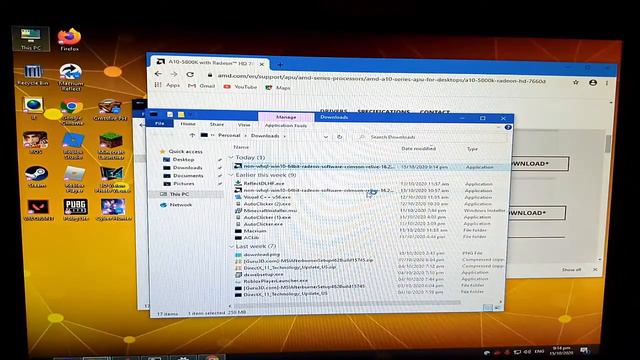Click Chrome forward arrow button
This screenshot has width=640, height=360.
(174, 74)
